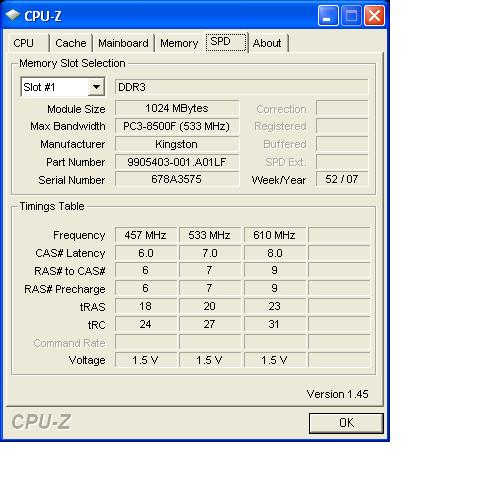Screen dimensions: 486x504
Task: Select the Slot #1 combo box
Action: pos(63,87)
